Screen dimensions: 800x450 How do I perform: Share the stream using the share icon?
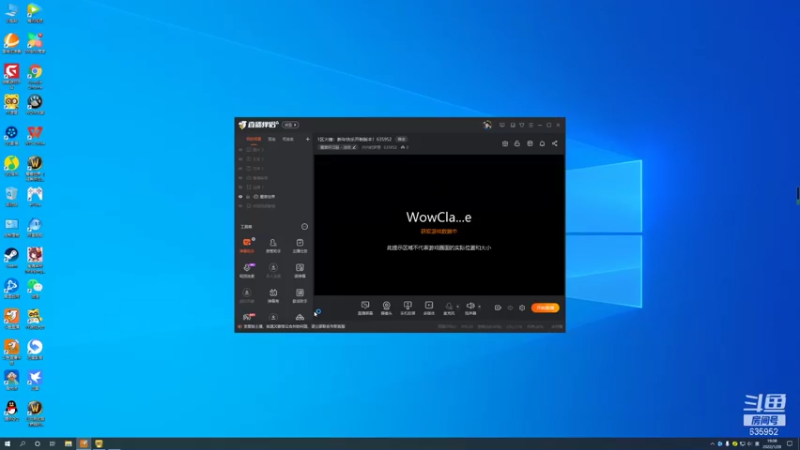tap(555, 143)
